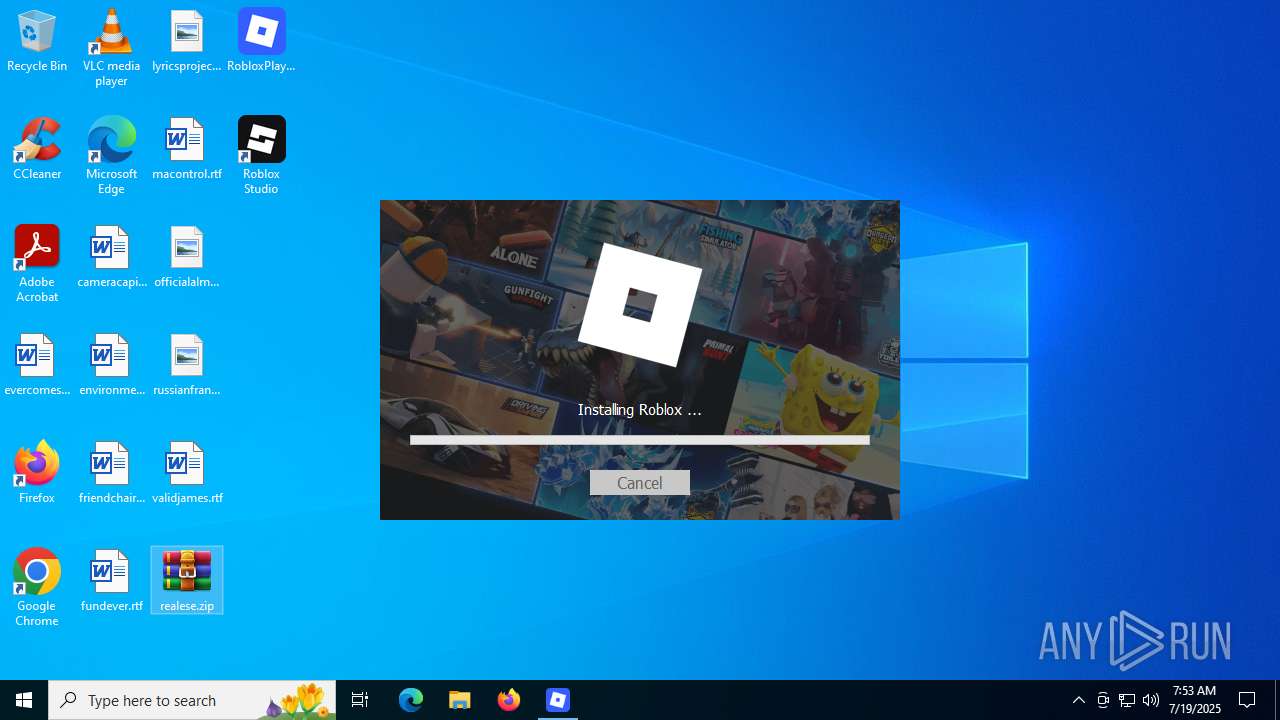Select the realese.zip archive
Viewport: 1280px width, 720px height.
tap(187, 581)
